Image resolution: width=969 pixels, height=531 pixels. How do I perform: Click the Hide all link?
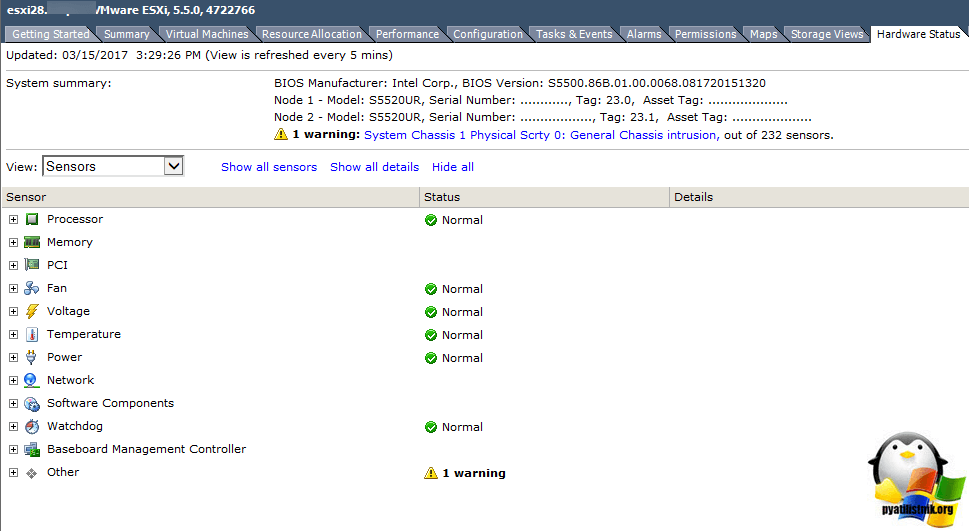pos(453,167)
